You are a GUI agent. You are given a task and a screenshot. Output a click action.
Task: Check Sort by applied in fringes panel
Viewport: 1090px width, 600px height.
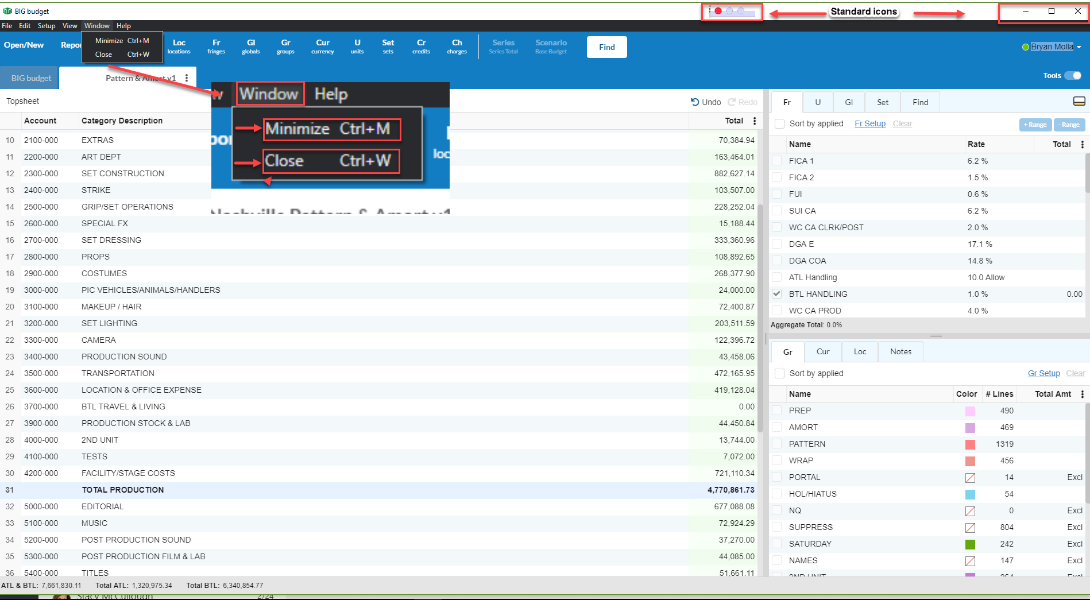tap(780, 124)
